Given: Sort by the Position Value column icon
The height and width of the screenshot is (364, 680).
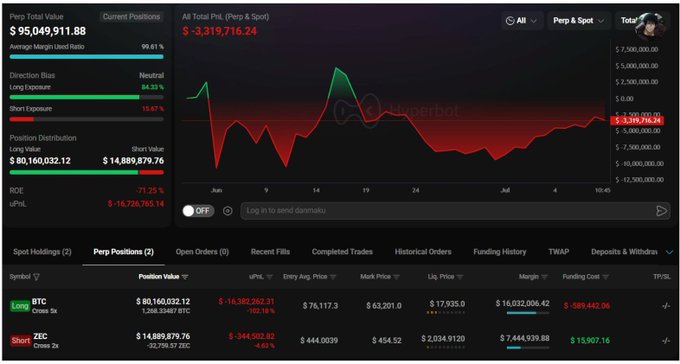Looking at the screenshot, I should click(x=185, y=277).
